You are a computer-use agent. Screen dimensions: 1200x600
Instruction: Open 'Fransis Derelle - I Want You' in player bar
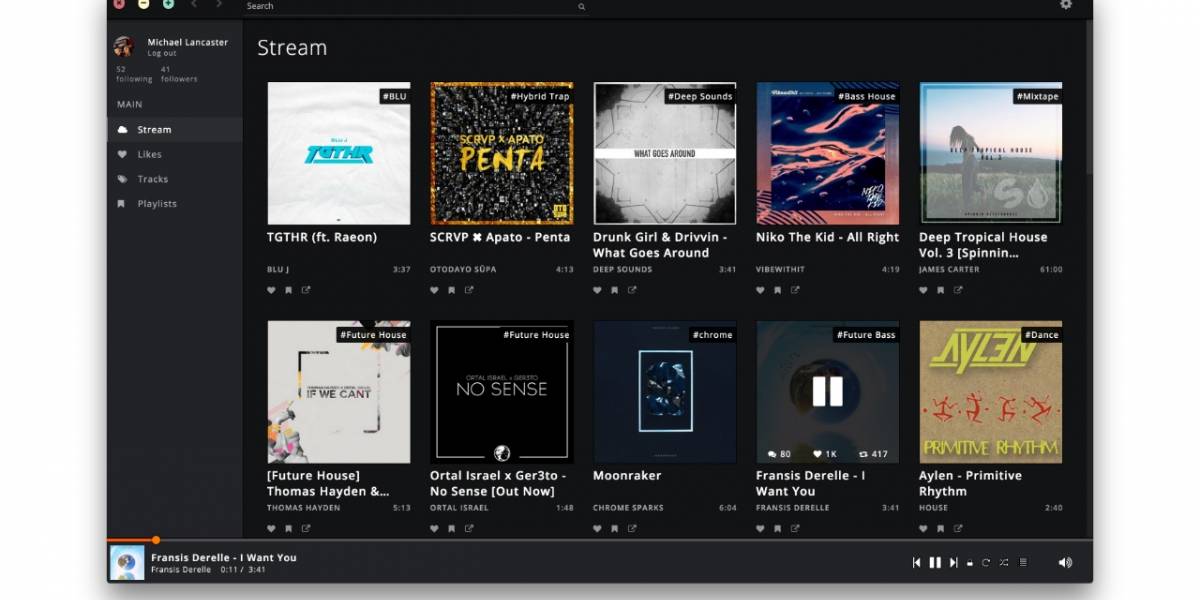(x=224, y=557)
